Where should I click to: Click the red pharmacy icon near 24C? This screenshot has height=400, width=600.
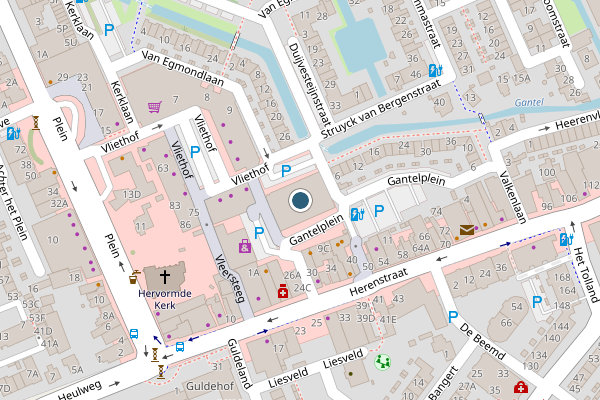click(x=283, y=291)
